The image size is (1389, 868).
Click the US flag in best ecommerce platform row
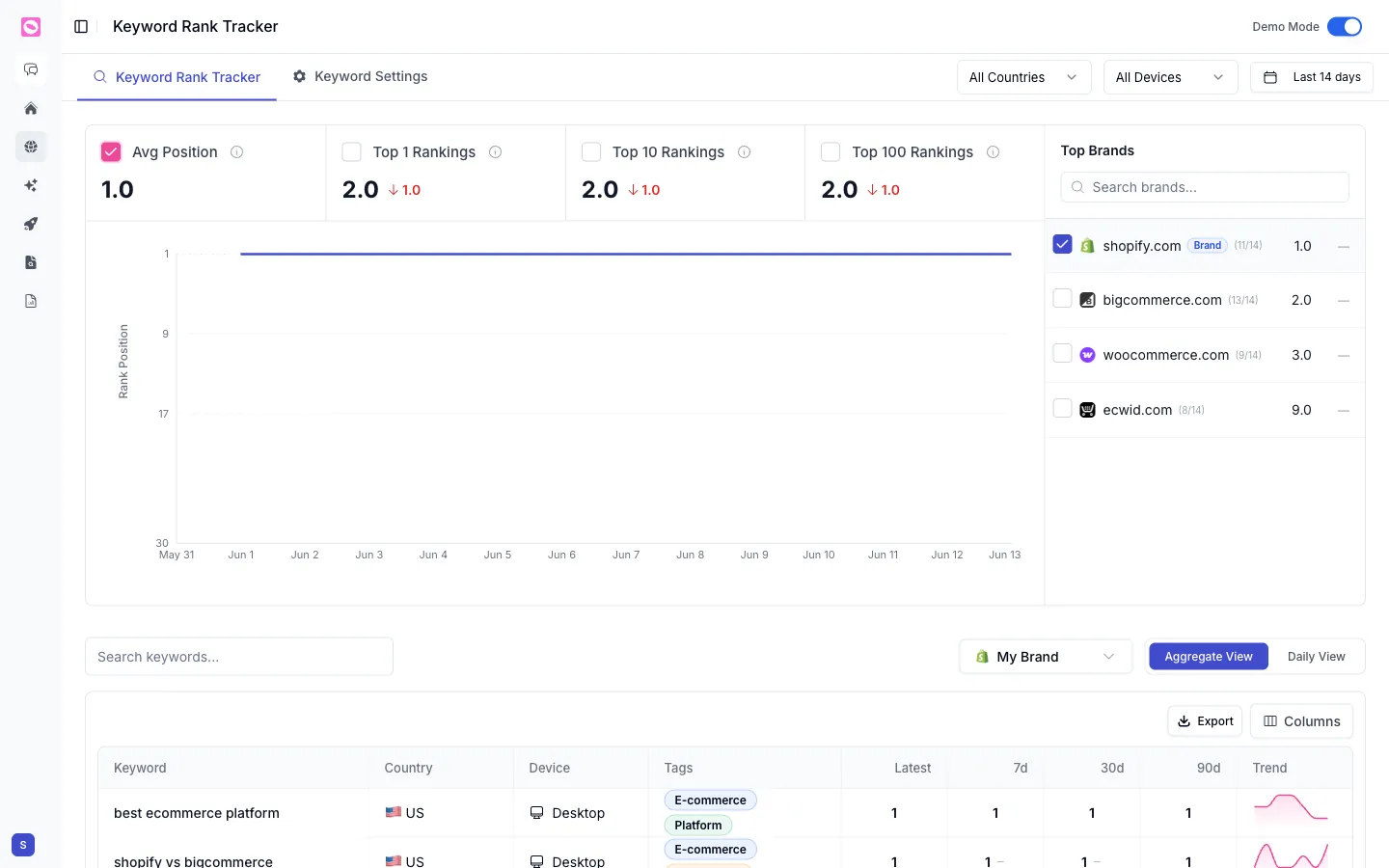click(394, 813)
